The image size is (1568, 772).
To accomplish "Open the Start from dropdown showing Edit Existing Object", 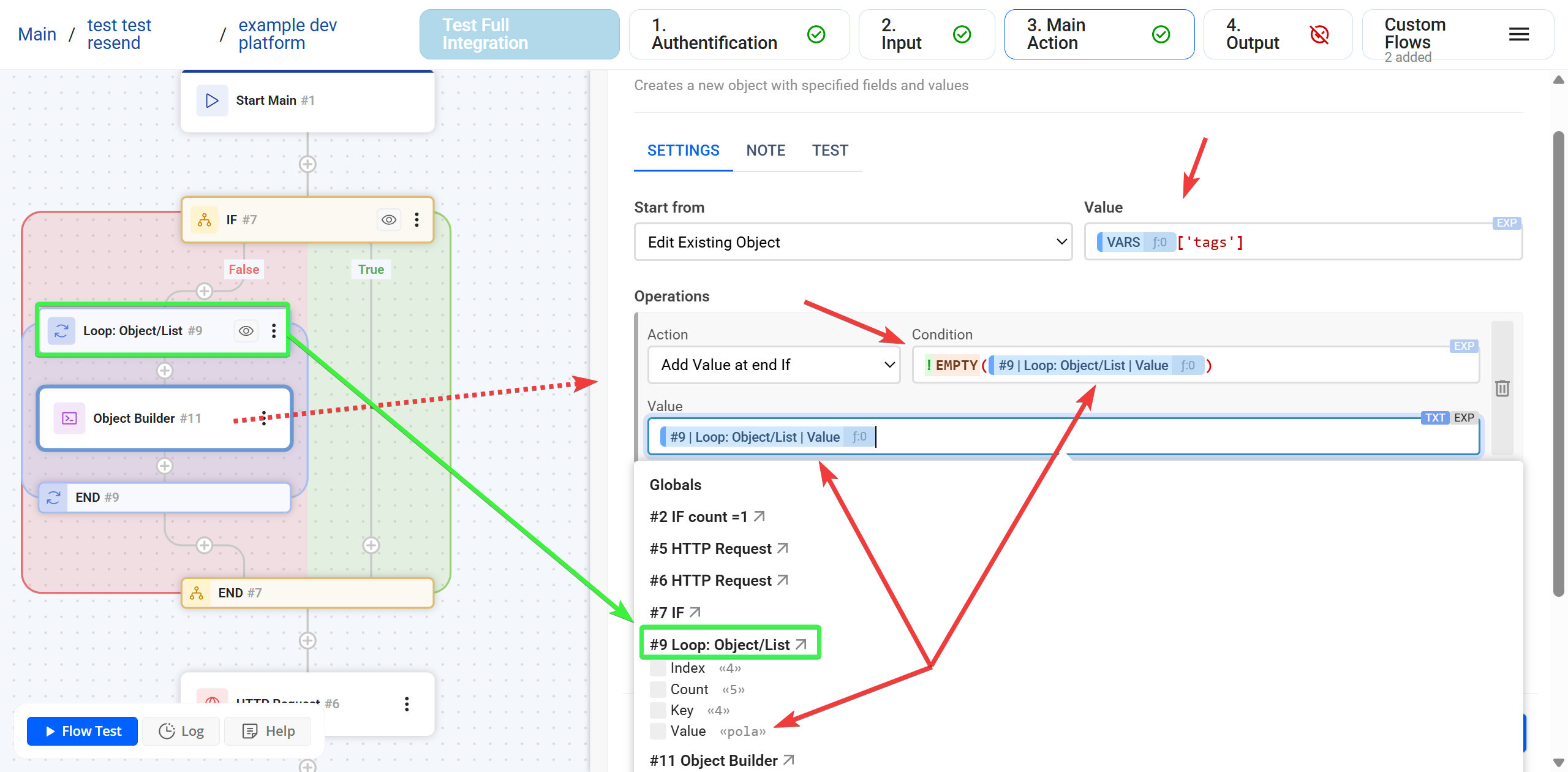I will click(x=853, y=242).
